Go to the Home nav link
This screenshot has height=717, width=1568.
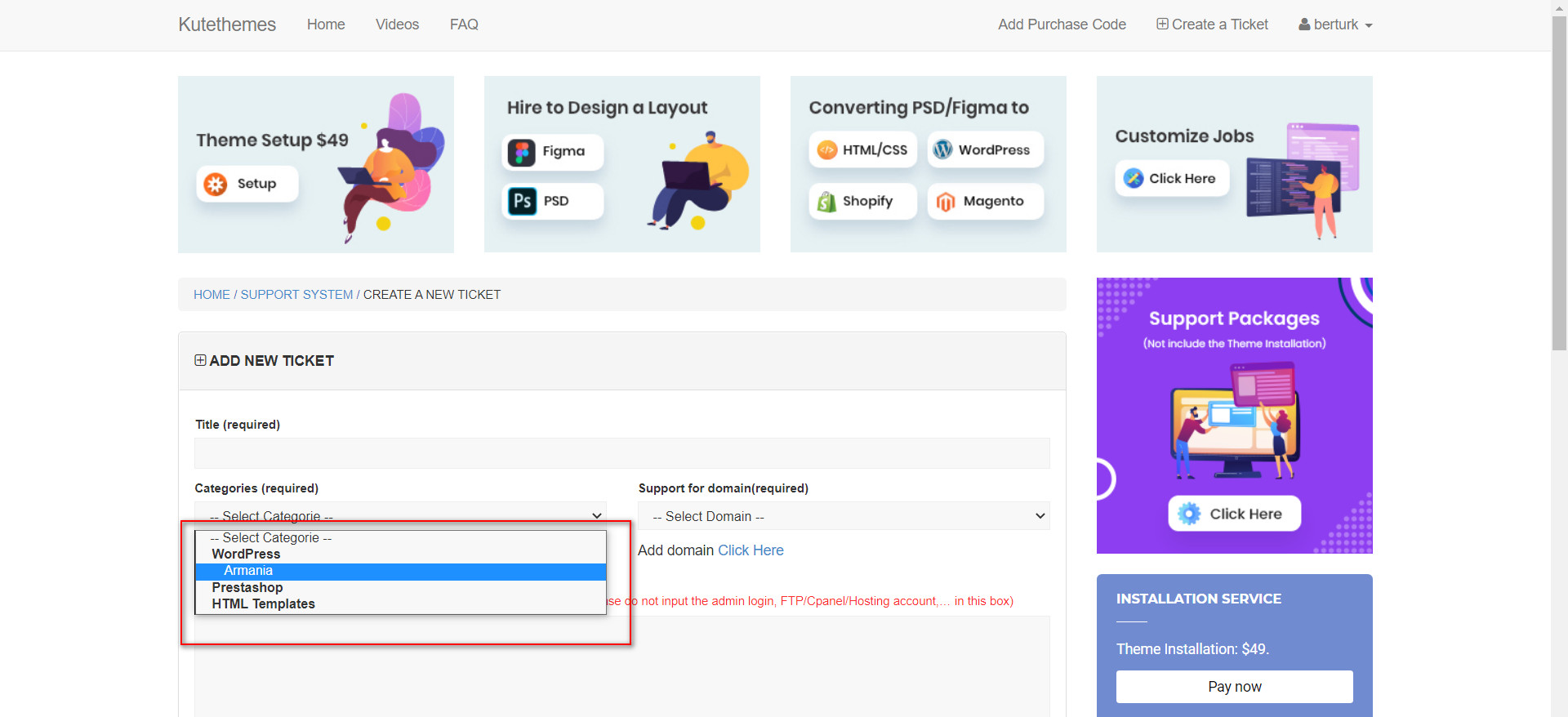326,24
